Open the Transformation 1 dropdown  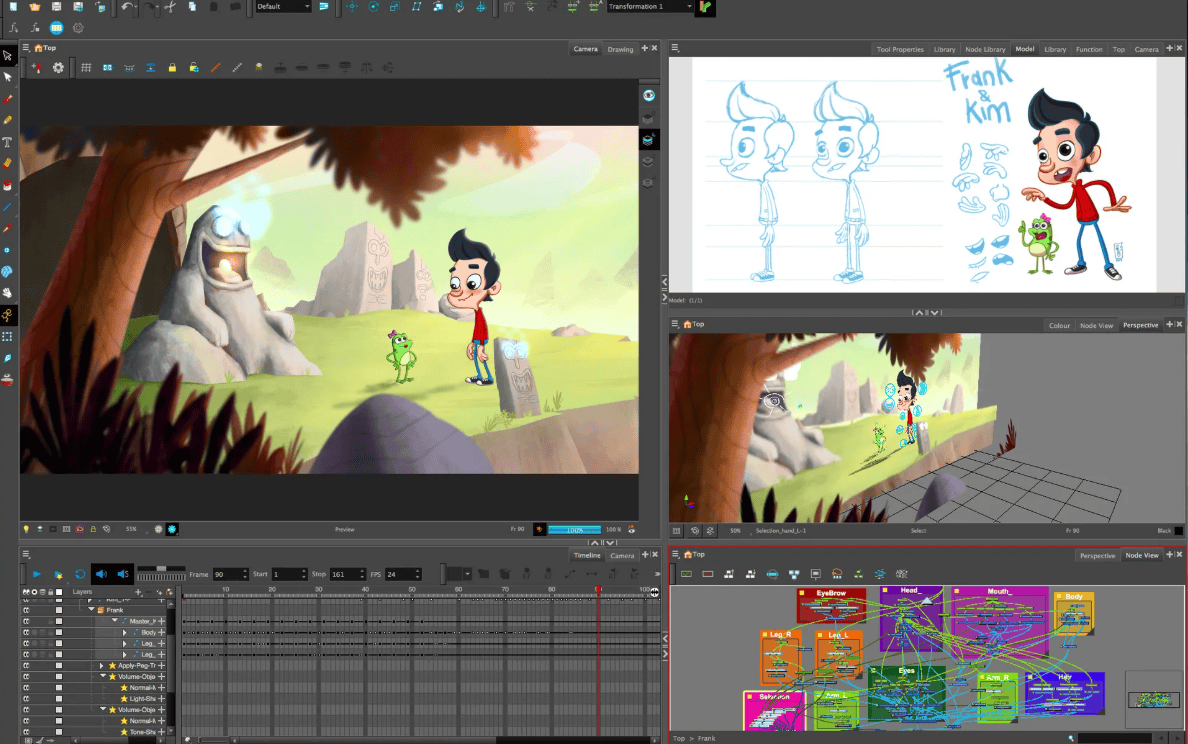[x=650, y=7]
